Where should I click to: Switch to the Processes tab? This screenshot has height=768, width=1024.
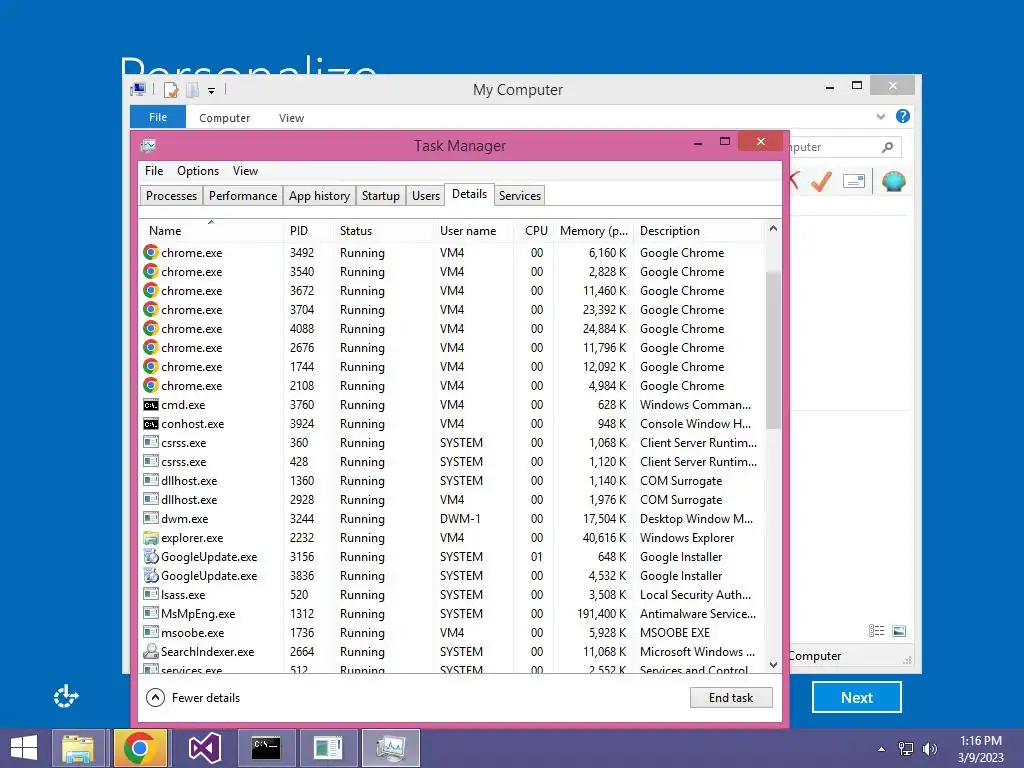pos(171,196)
